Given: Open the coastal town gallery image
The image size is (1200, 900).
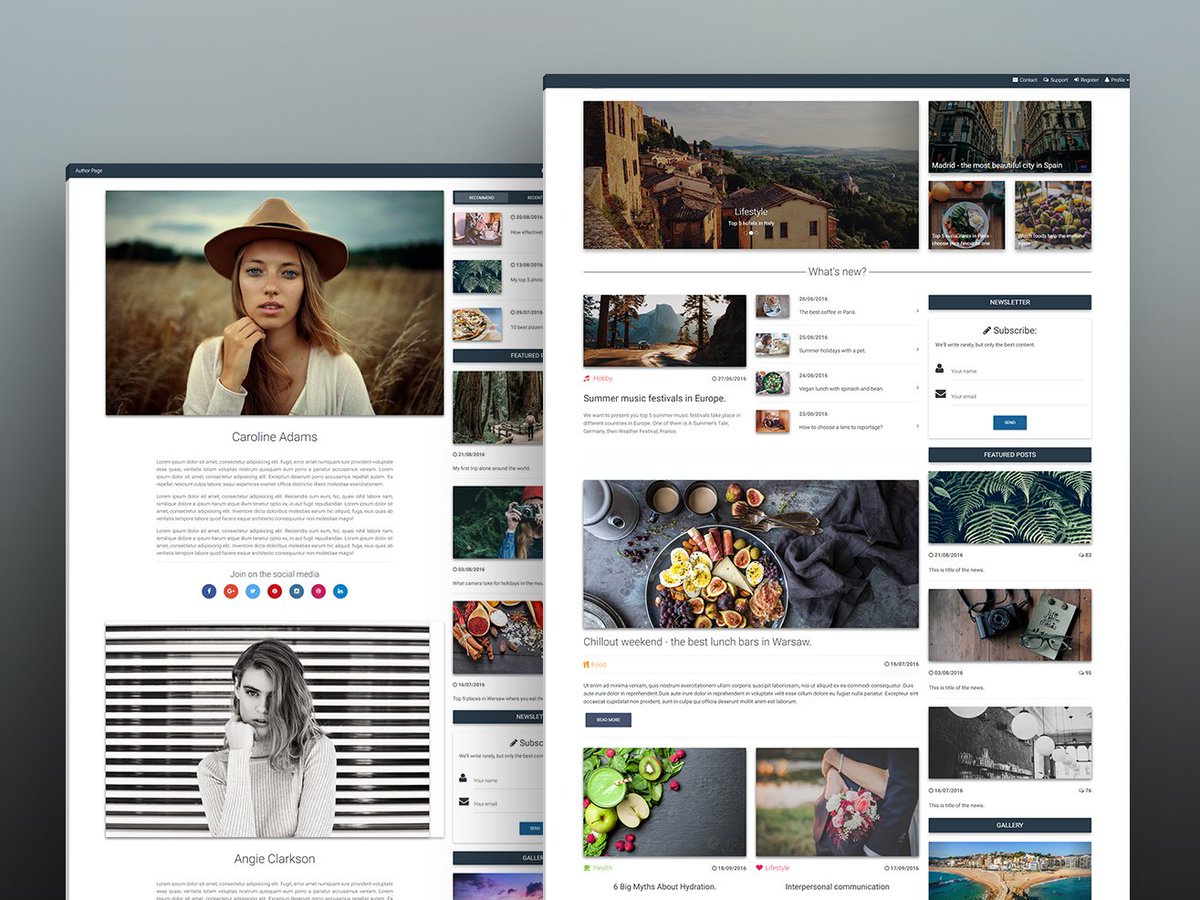Looking at the screenshot, I should (x=1010, y=870).
